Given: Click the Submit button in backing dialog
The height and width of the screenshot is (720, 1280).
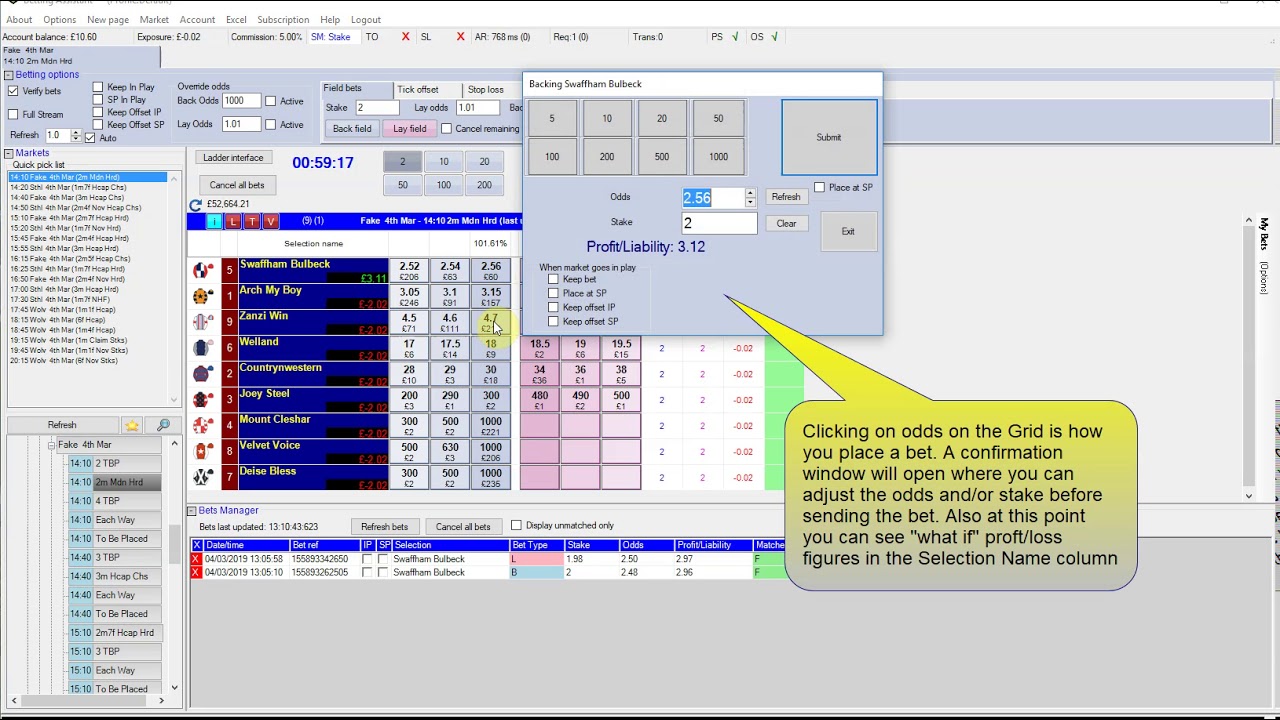Looking at the screenshot, I should [829, 137].
